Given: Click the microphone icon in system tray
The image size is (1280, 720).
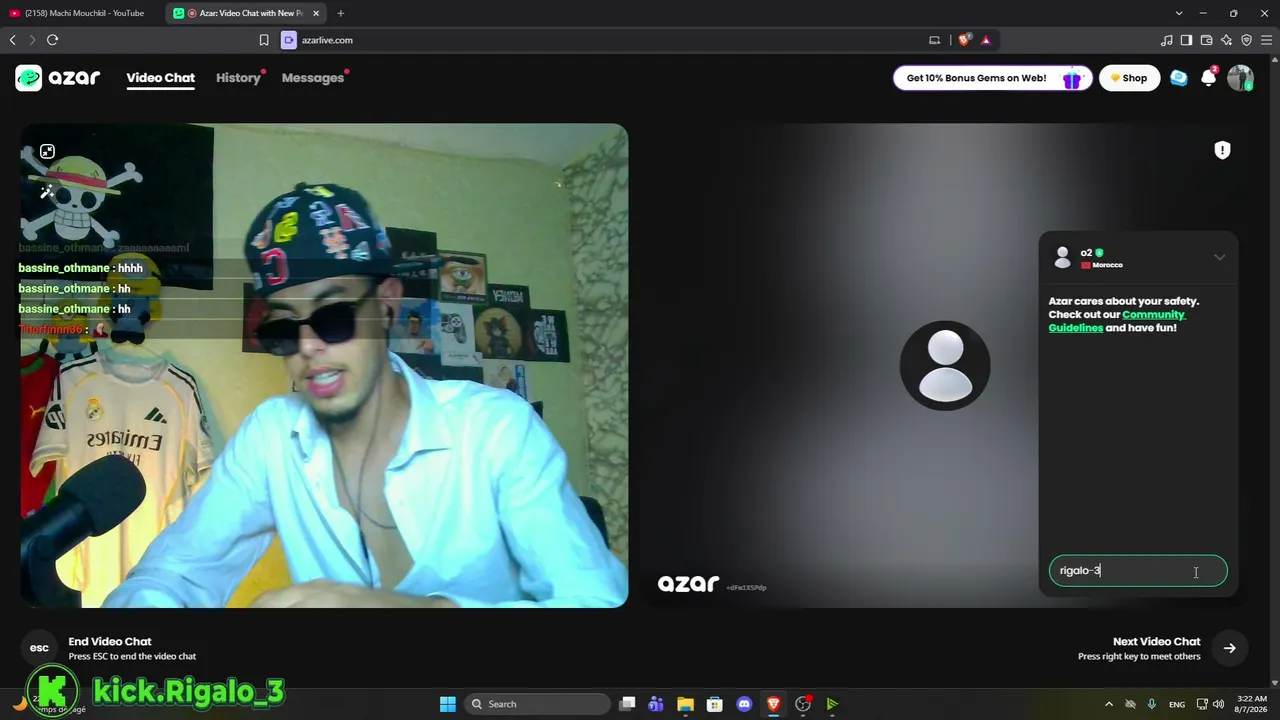Looking at the screenshot, I should pos(1152,704).
